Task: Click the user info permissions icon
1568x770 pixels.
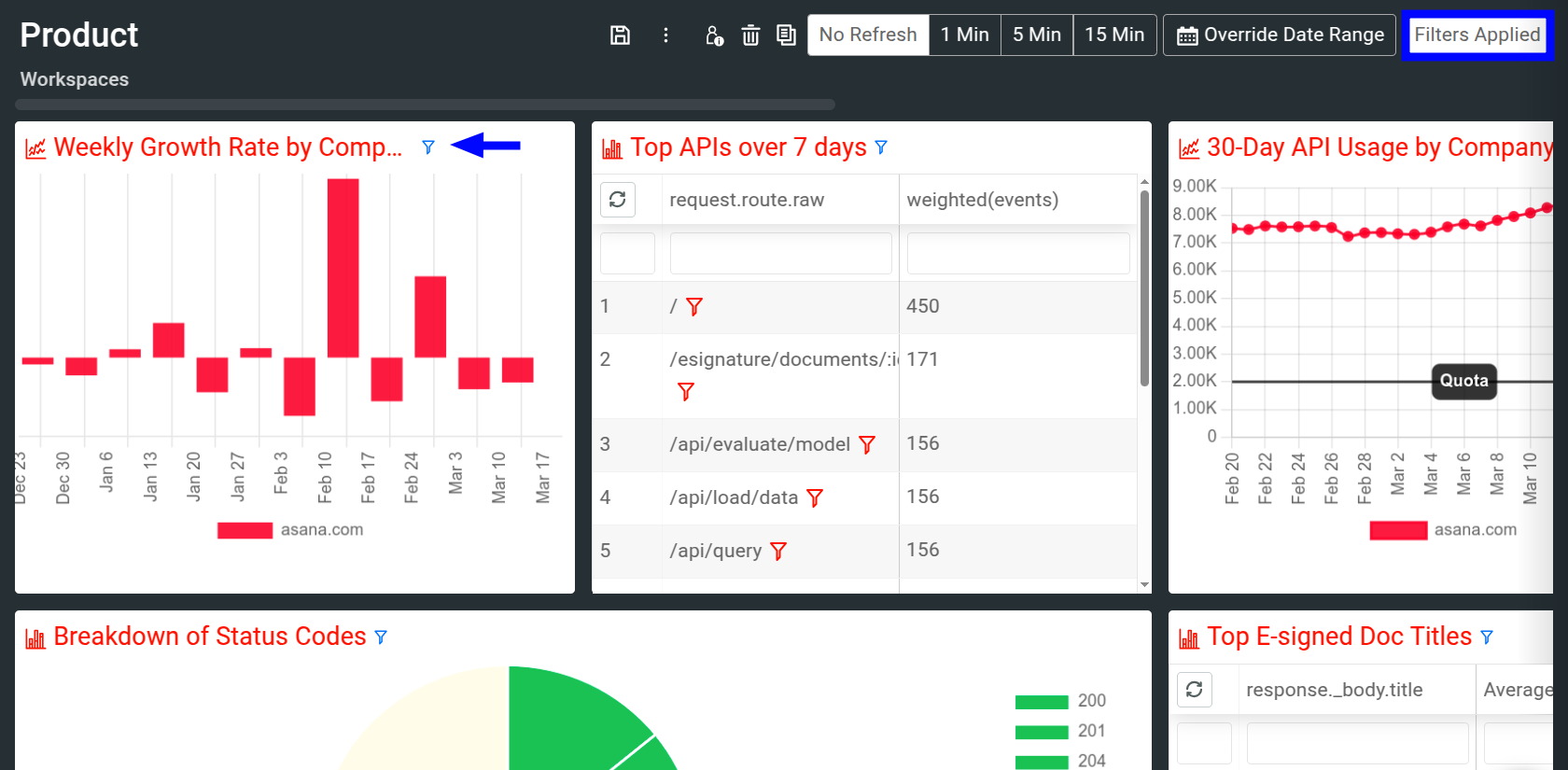Action: 714,35
